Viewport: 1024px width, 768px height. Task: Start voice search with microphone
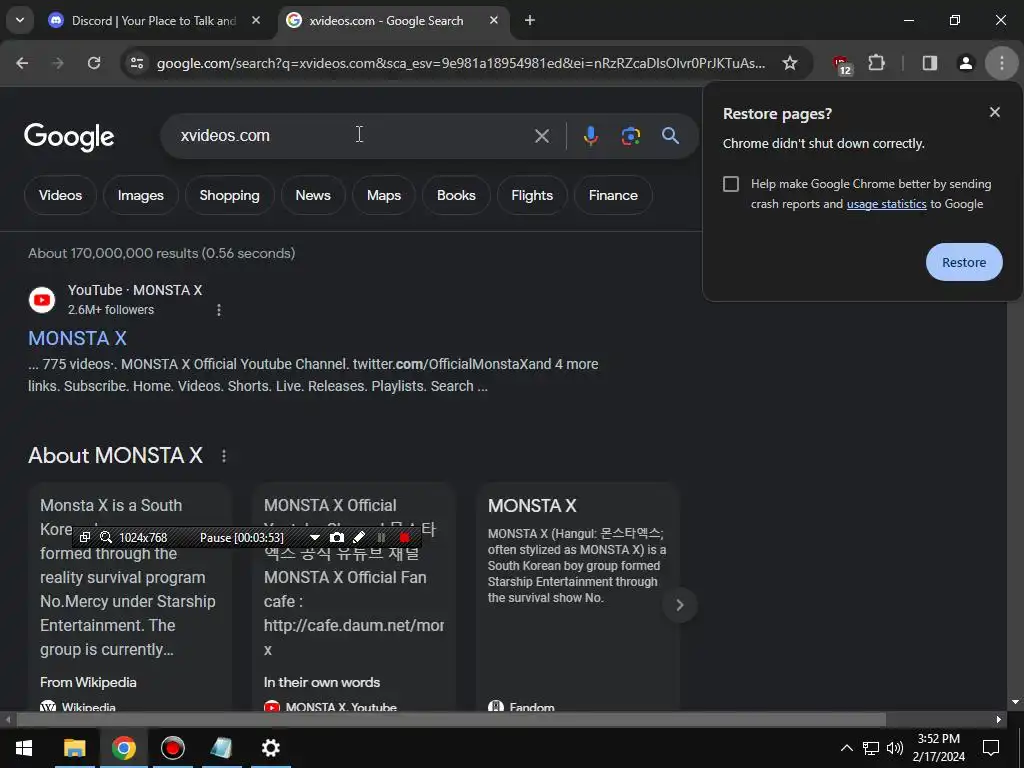tap(590, 136)
